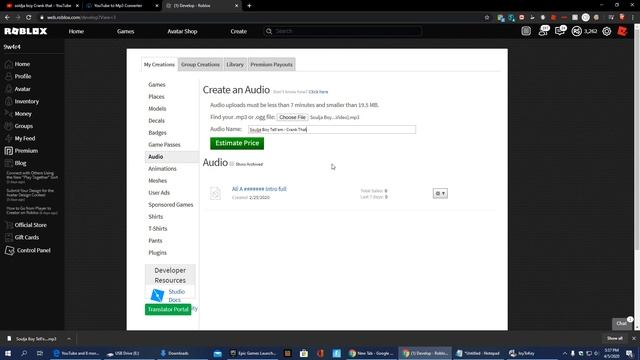Follow the Click here help link
The height and width of the screenshot is (360, 640).
[x=318, y=92]
